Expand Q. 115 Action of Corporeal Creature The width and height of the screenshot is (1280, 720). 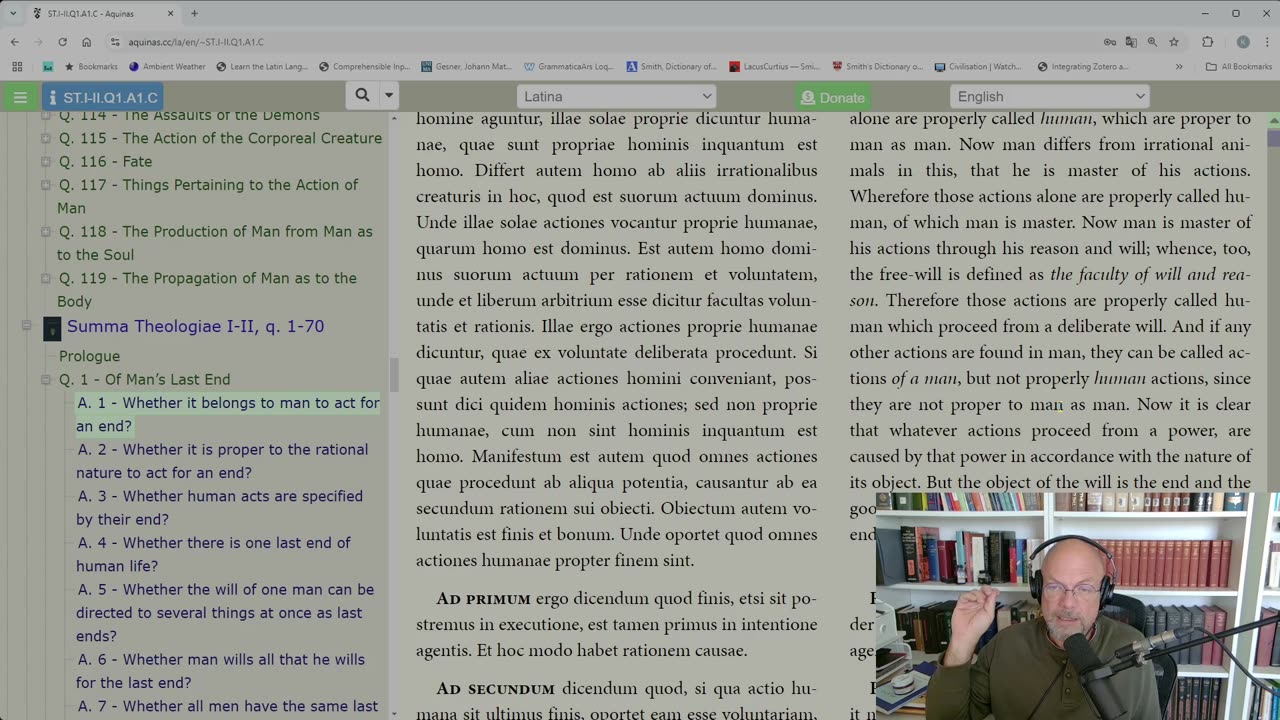point(45,139)
